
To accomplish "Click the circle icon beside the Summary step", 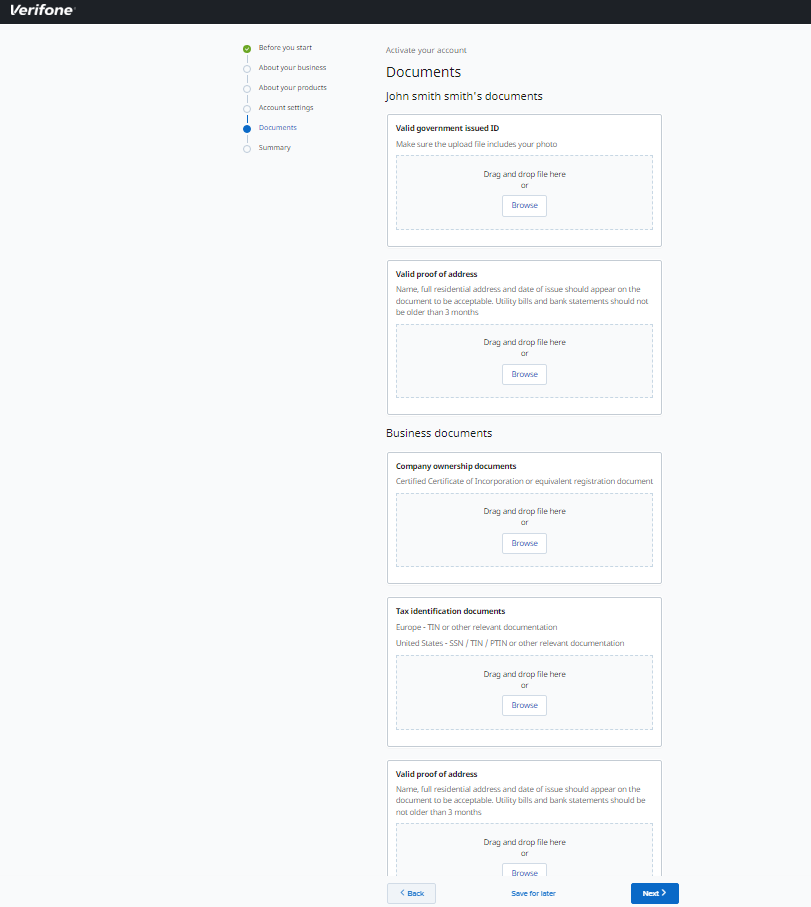I will tap(246, 147).
